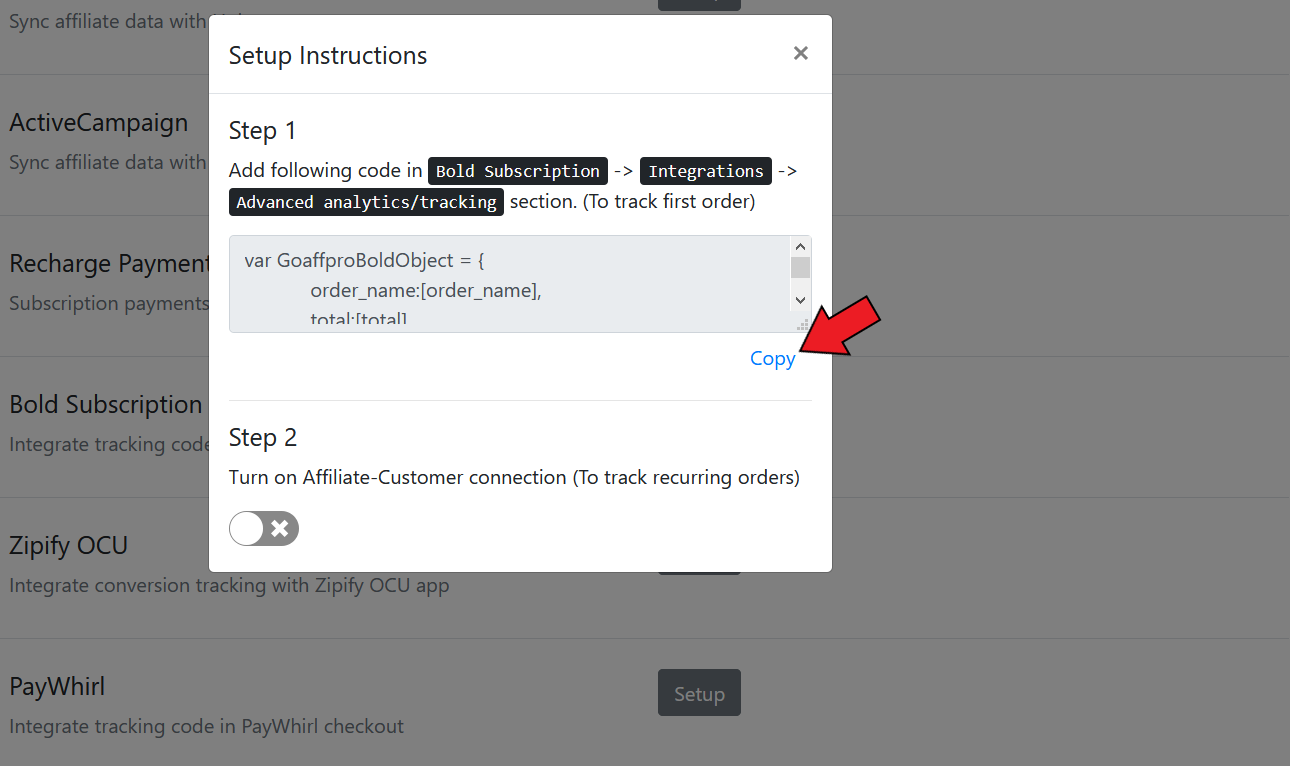Click the Recharge Payment heading
This screenshot has height=766, width=1290.
109,264
